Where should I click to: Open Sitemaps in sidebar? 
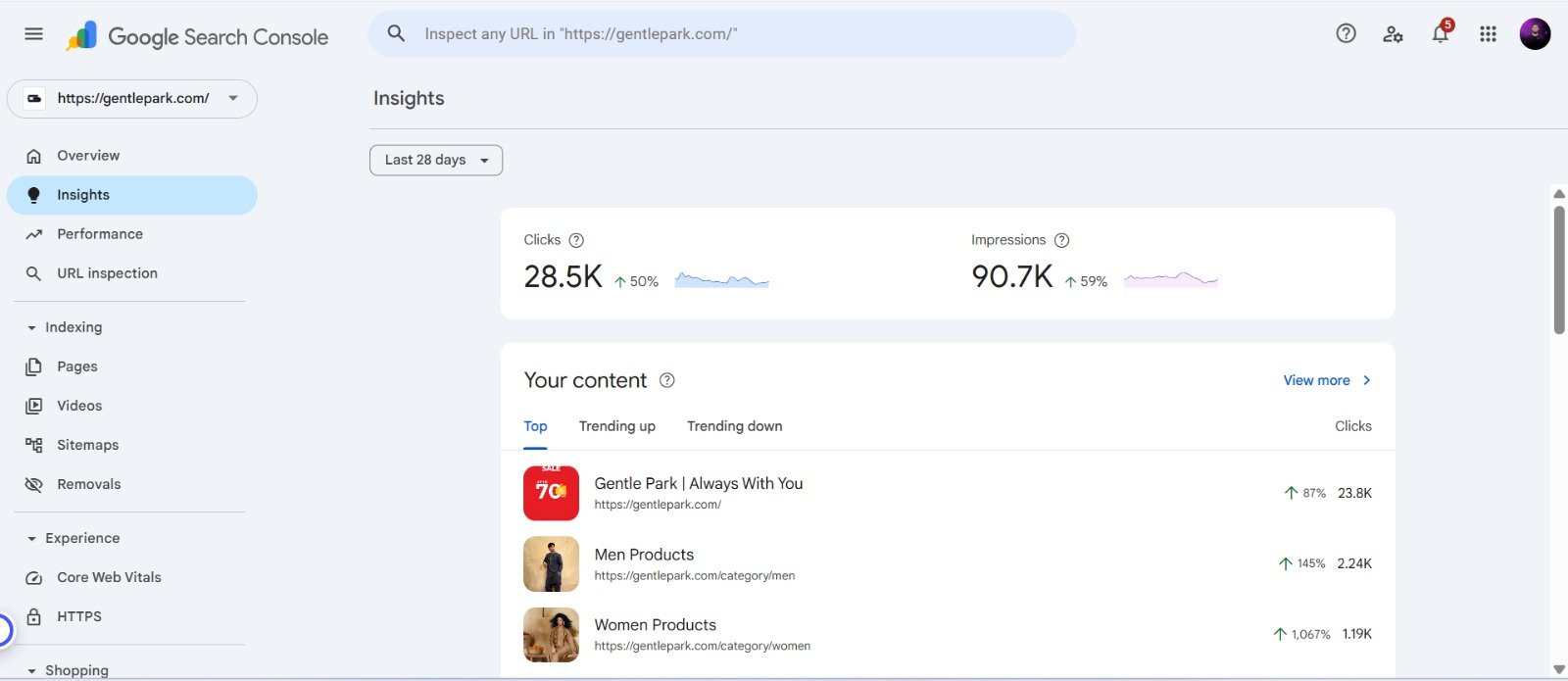132,445
